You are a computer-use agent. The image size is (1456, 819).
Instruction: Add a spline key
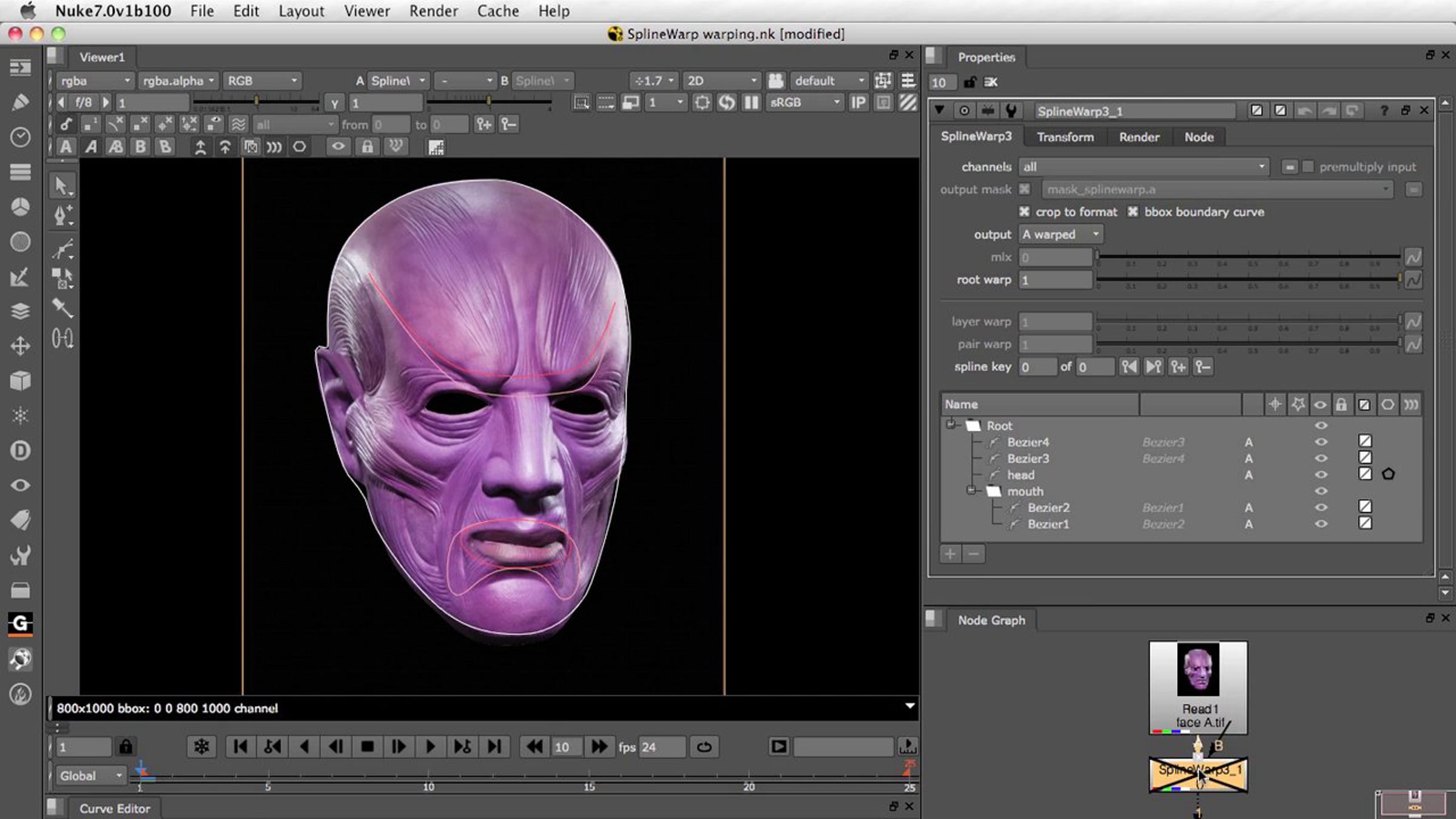pos(1178,366)
